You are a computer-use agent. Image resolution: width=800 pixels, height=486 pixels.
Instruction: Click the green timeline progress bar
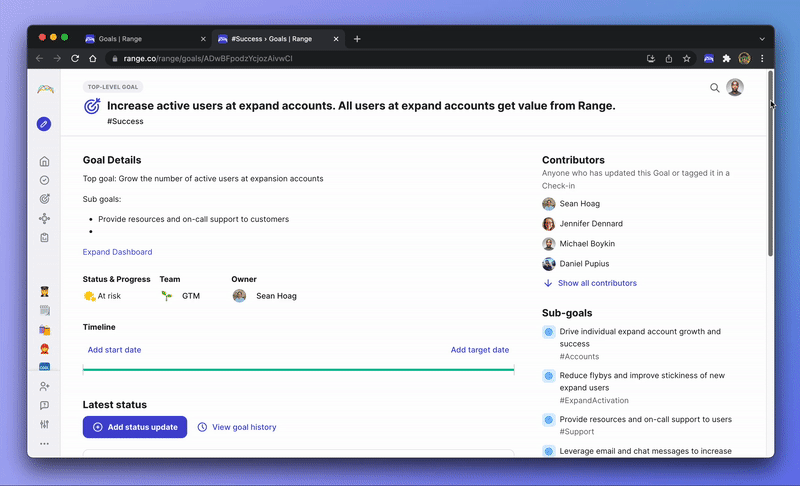[298, 370]
